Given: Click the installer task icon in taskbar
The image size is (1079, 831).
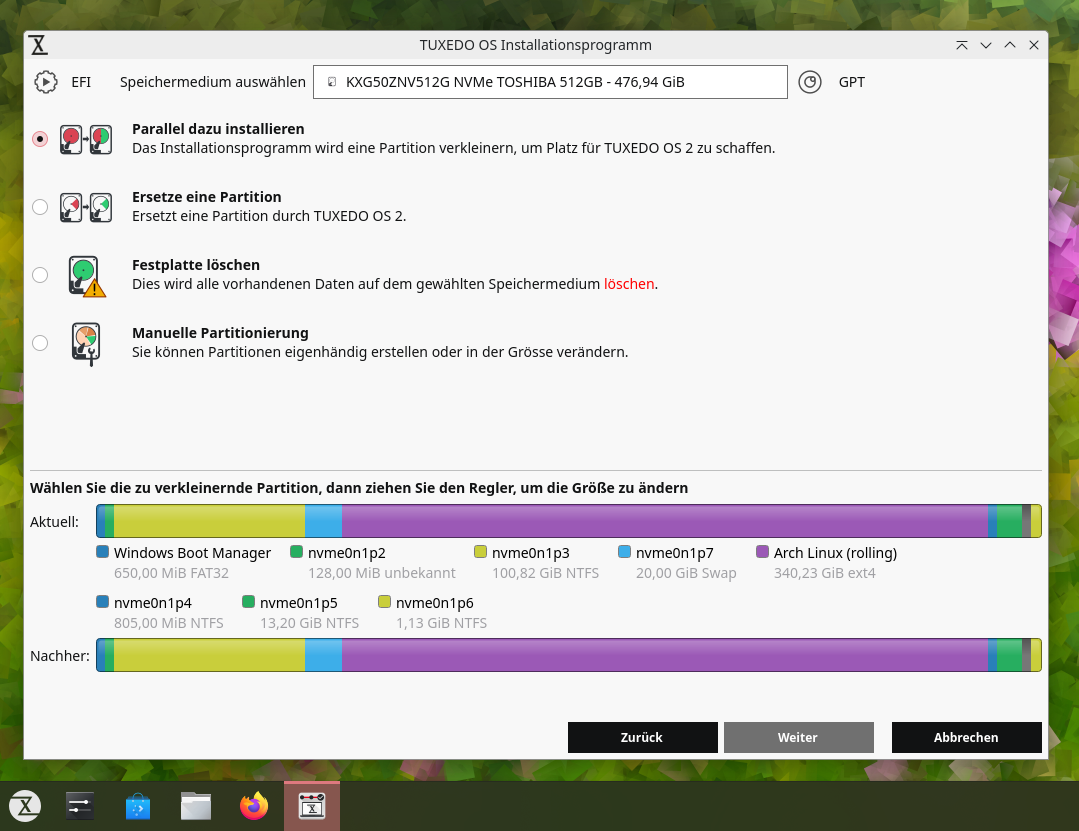Looking at the screenshot, I should [312, 806].
